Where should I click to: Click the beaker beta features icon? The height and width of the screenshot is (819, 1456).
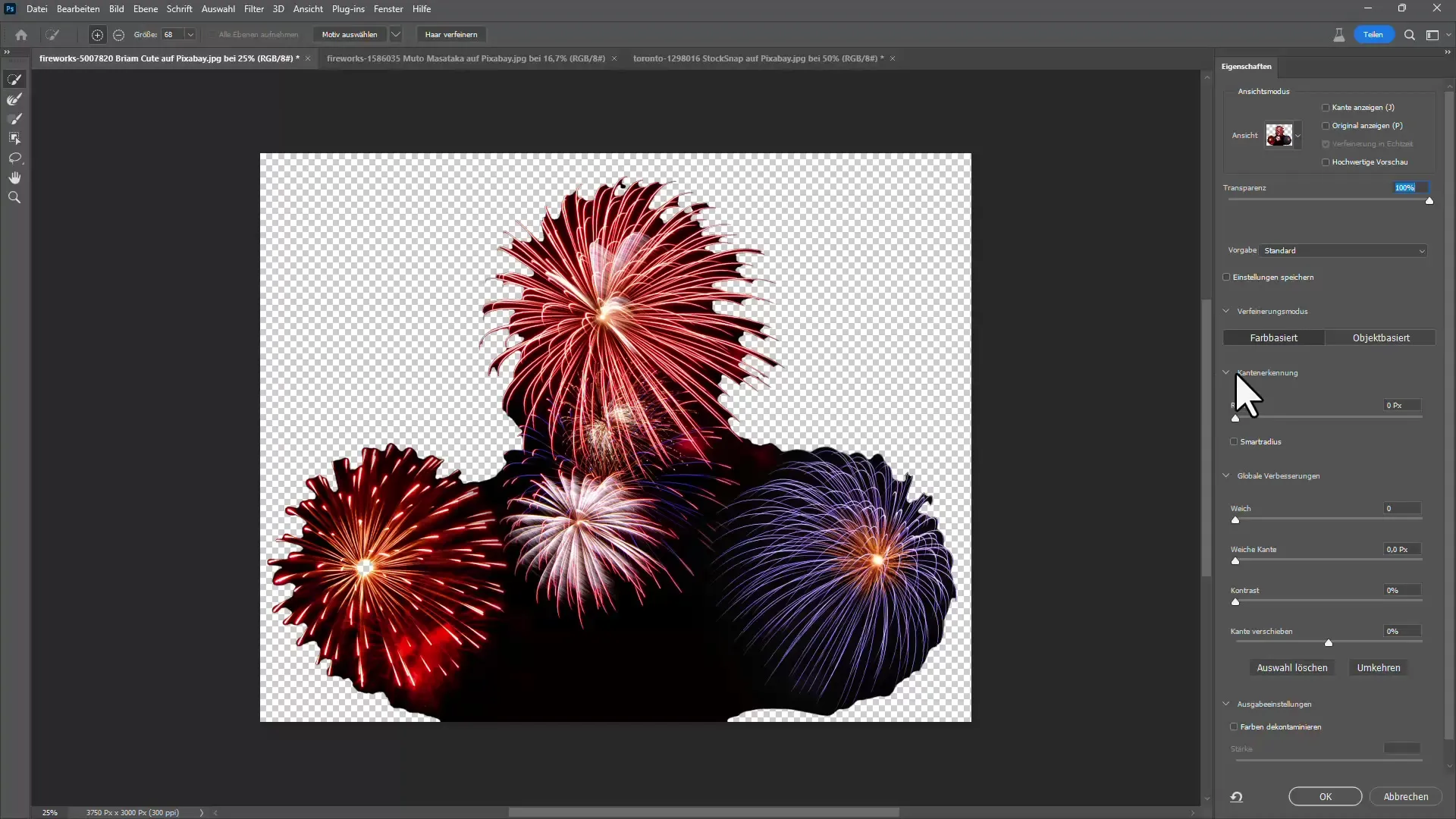click(x=1338, y=35)
